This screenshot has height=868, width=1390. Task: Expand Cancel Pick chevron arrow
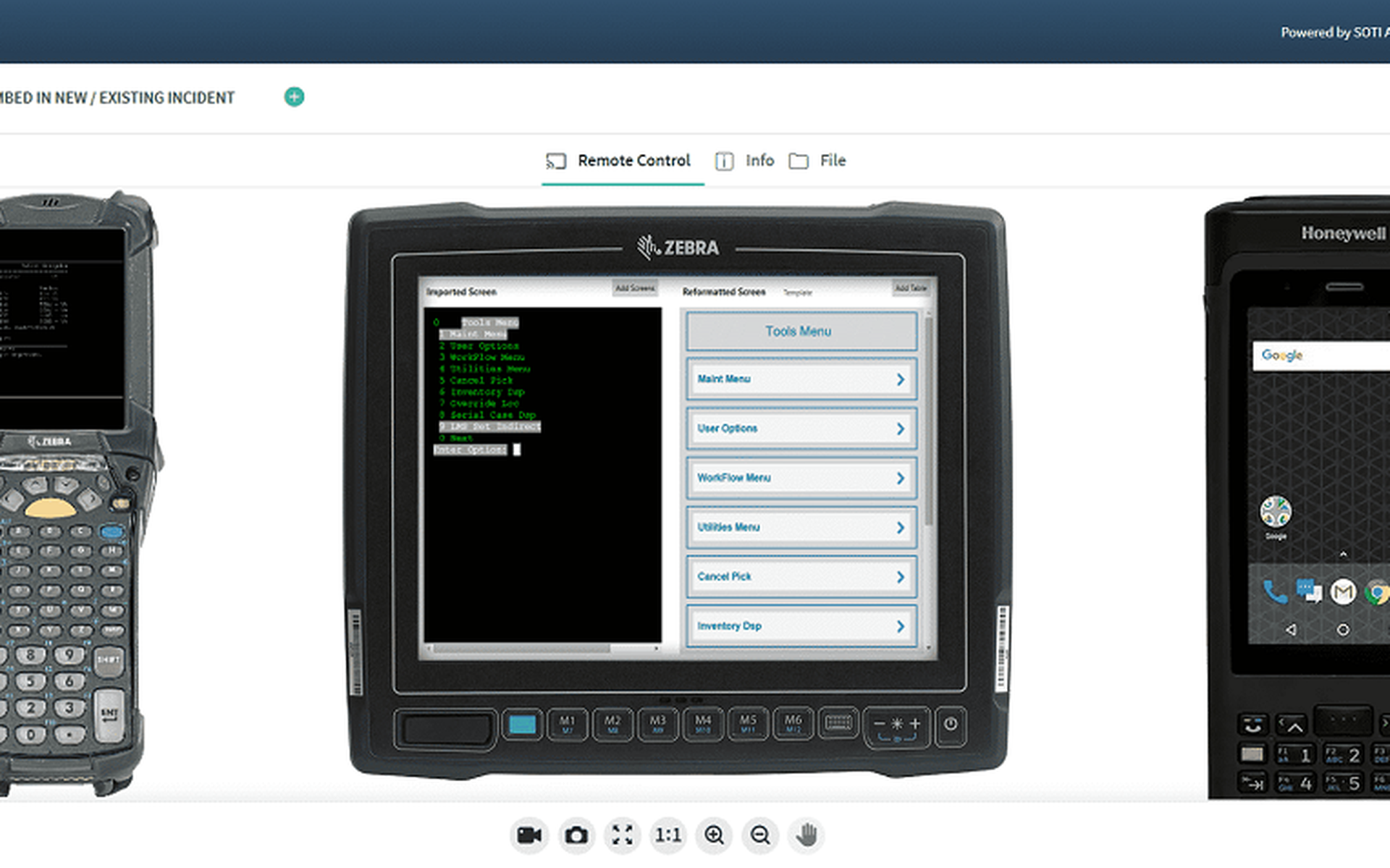(x=901, y=577)
